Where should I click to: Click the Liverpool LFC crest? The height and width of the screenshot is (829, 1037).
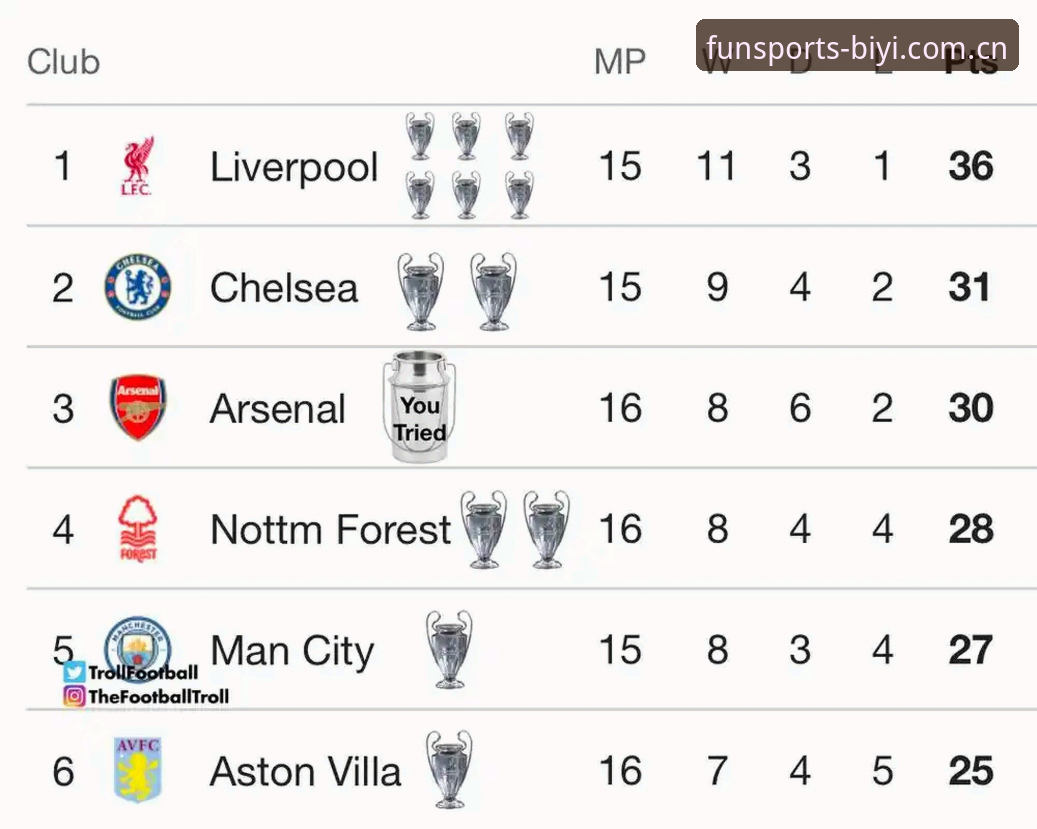coord(138,166)
